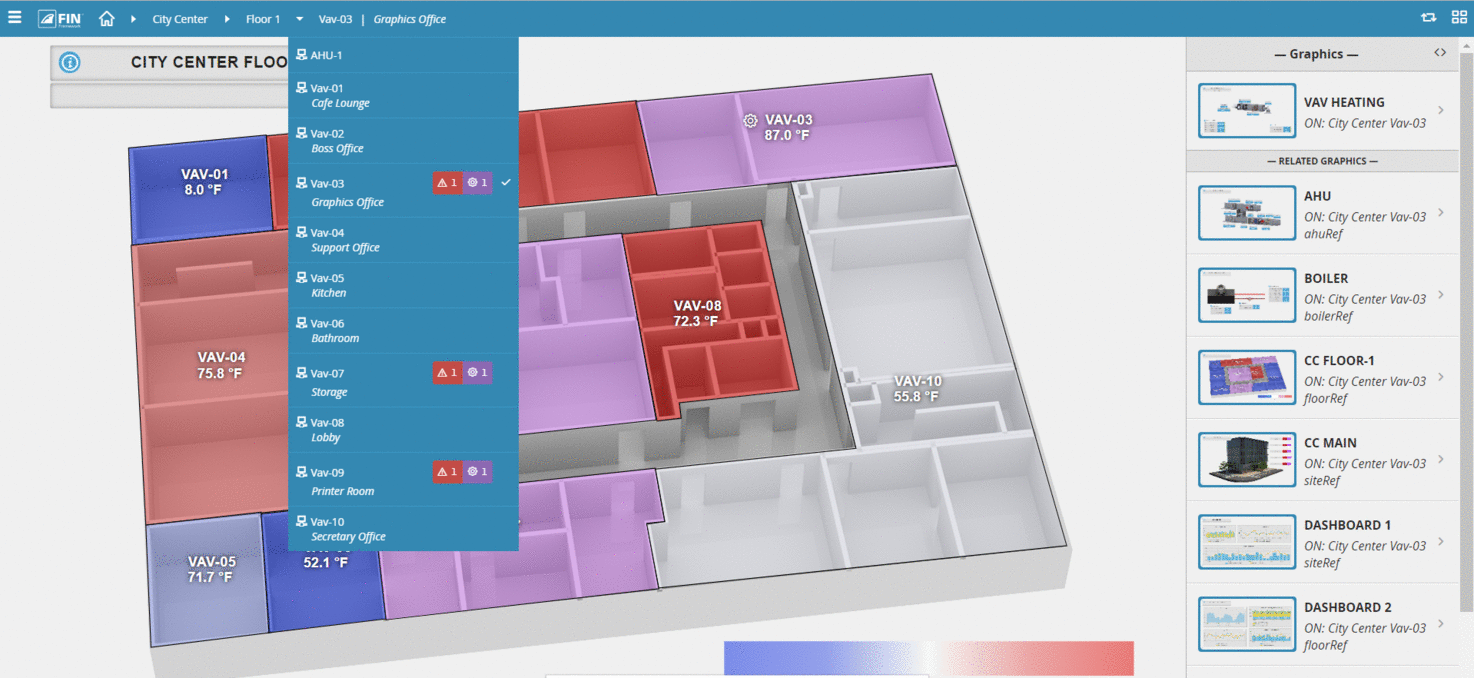Click the temperature color gradient legend
1474x678 pixels.
[x=928, y=658]
